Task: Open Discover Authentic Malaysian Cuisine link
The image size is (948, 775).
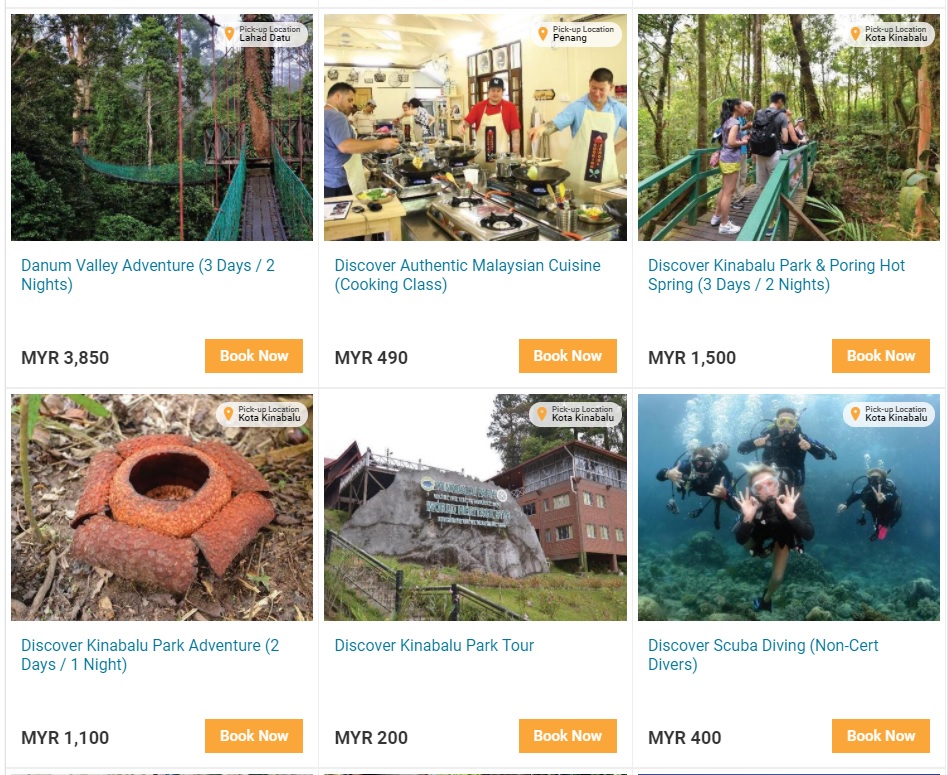Action: 467,275
